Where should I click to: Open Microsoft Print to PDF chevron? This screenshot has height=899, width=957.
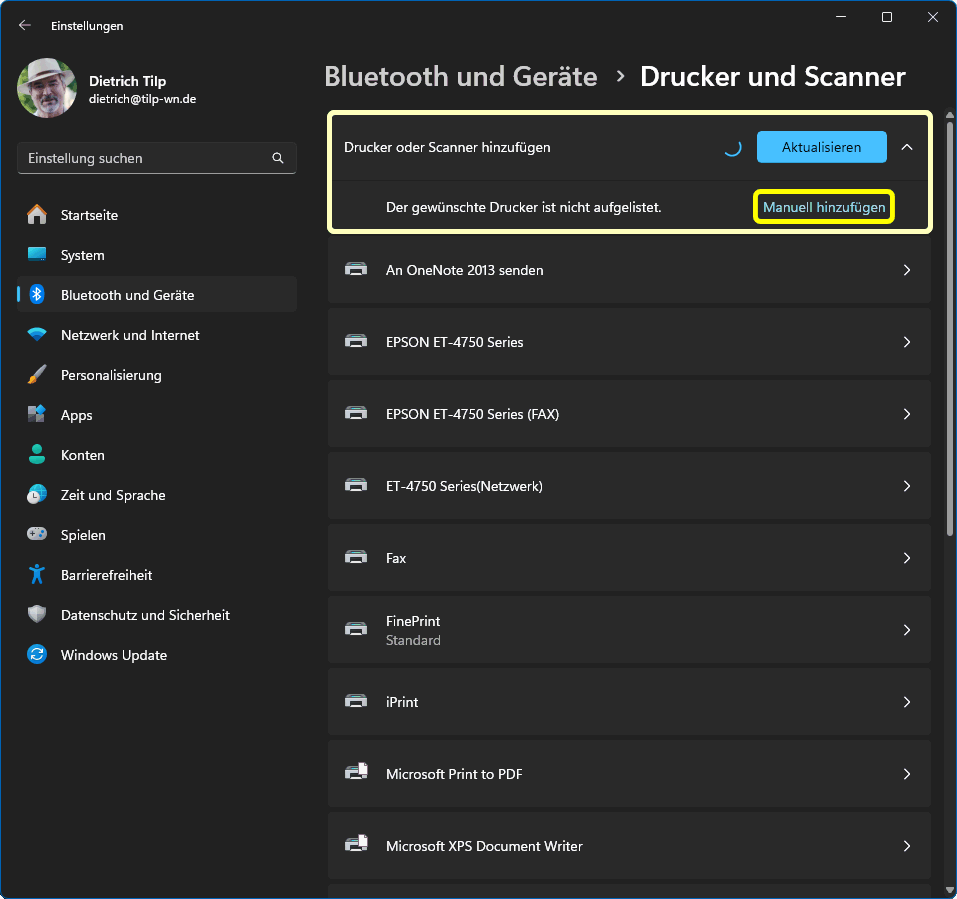907,774
